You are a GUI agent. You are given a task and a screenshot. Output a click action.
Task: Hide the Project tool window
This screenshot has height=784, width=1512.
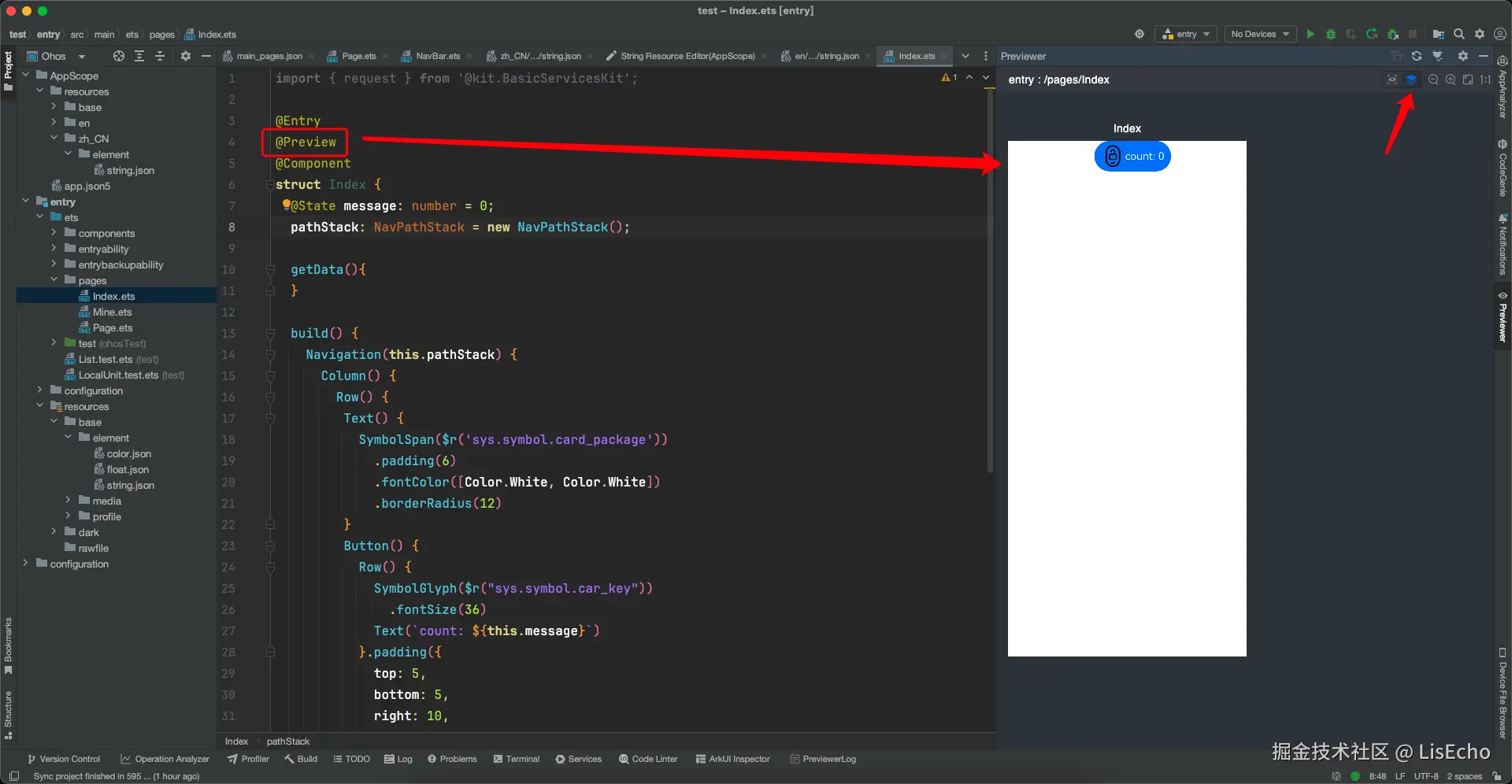tap(206, 56)
